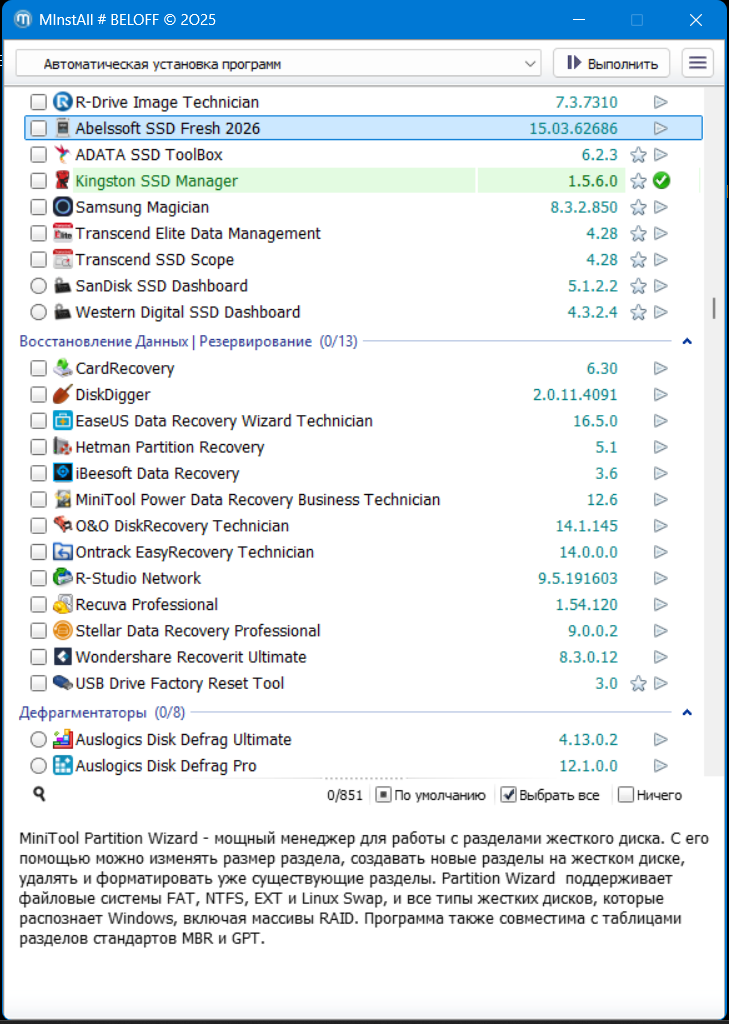The height and width of the screenshot is (1024, 729).
Task: Click the star icon for USB Drive Factory Reset Tool
Action: [x=638, y=684]
